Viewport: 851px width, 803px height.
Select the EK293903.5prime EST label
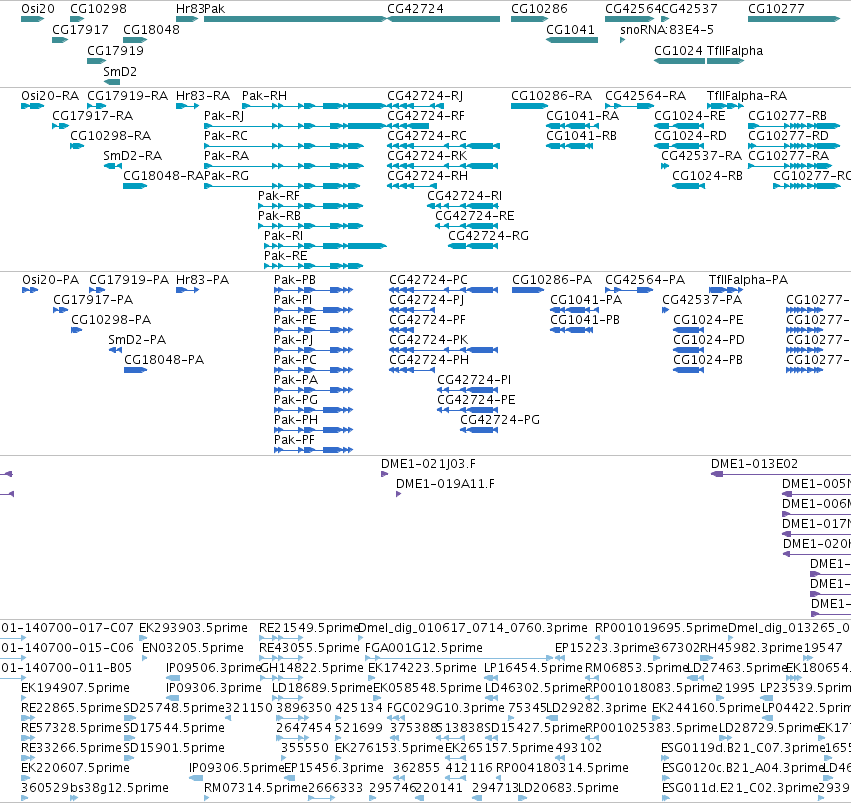pos(194,628)
